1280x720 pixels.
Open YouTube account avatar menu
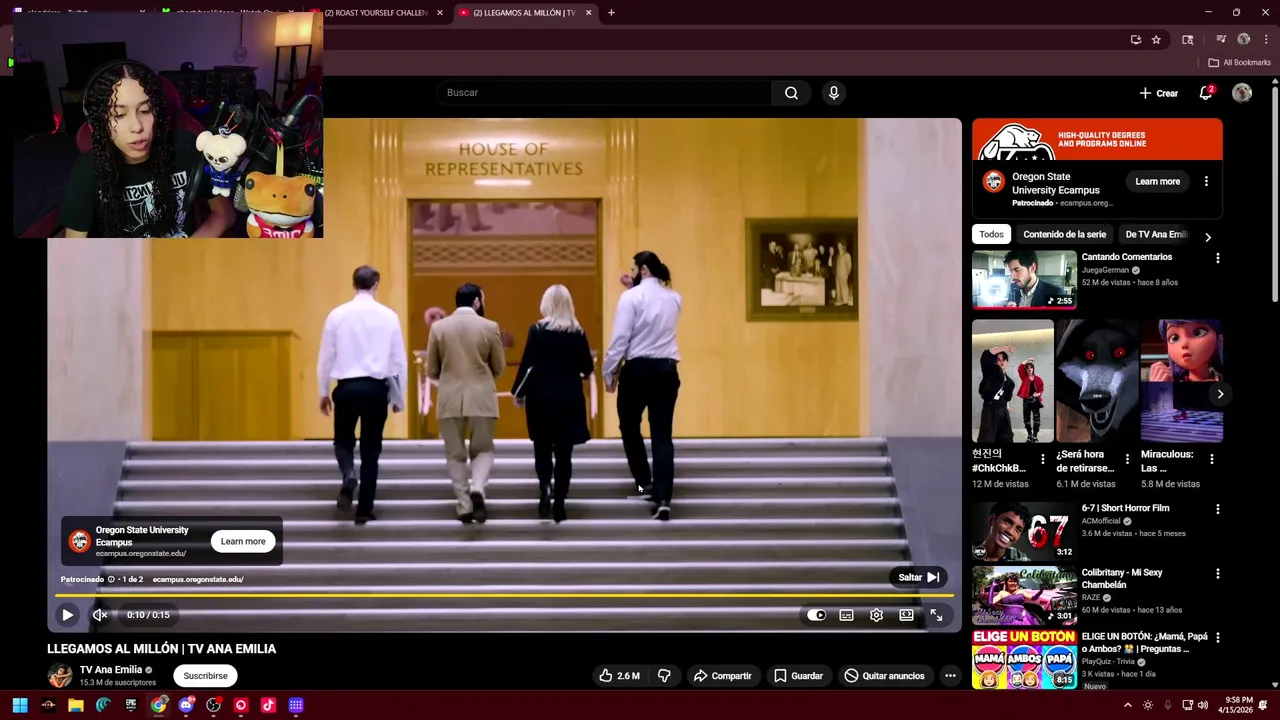pyautogui.click(x=1242, y=93)
